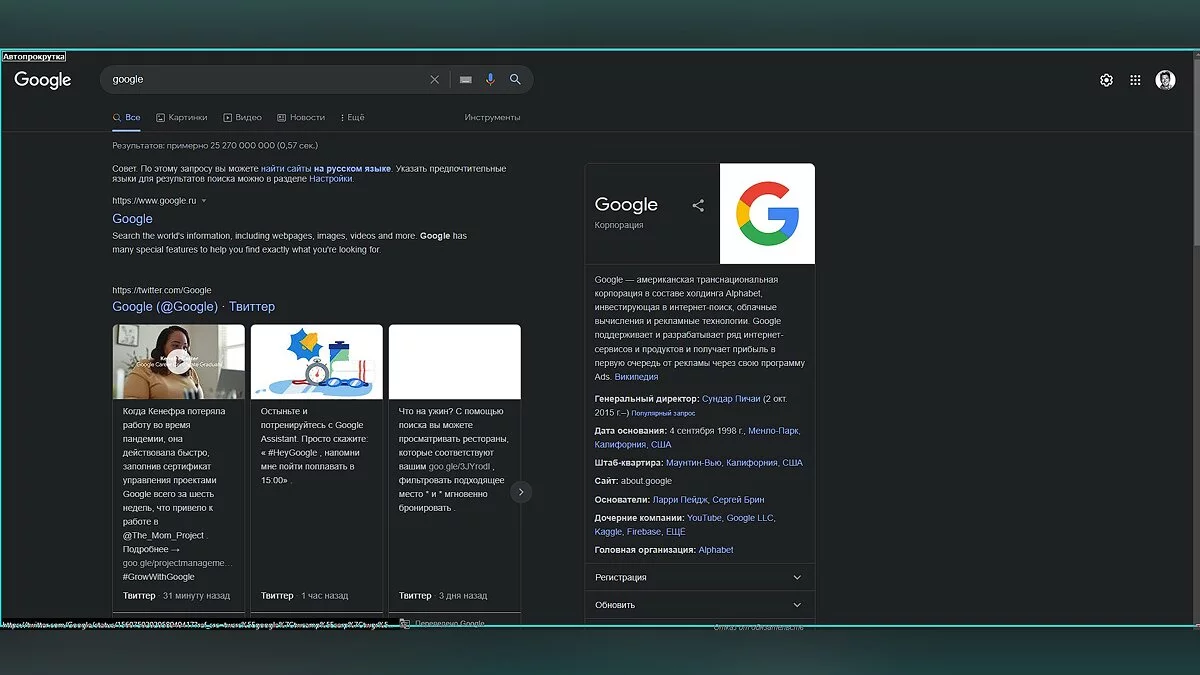Open YouTube subsidiary link

tap(704, 518)
